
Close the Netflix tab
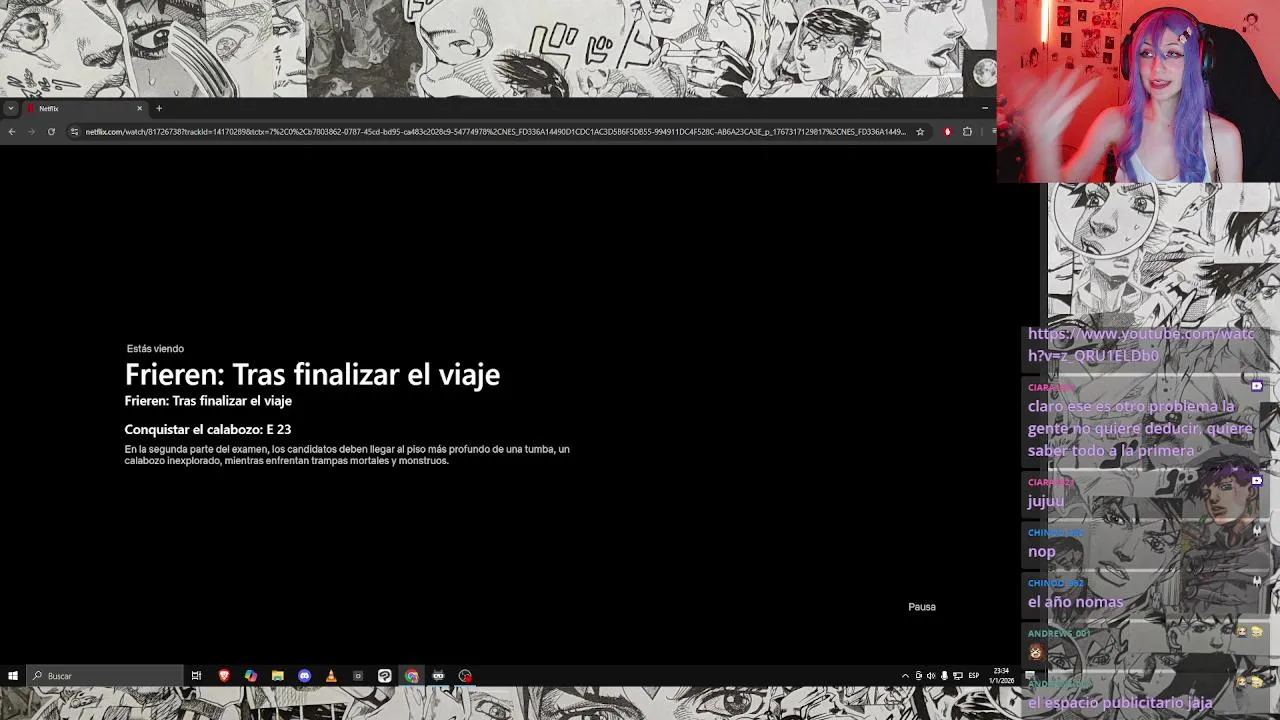[x=140, y=108]
